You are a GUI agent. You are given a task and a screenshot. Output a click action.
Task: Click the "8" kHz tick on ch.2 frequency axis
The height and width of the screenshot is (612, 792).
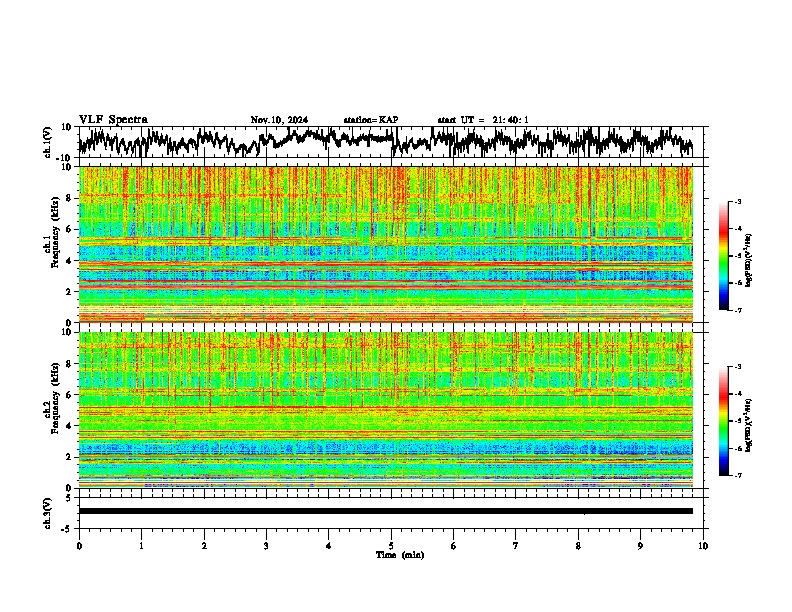coord(70,364)
